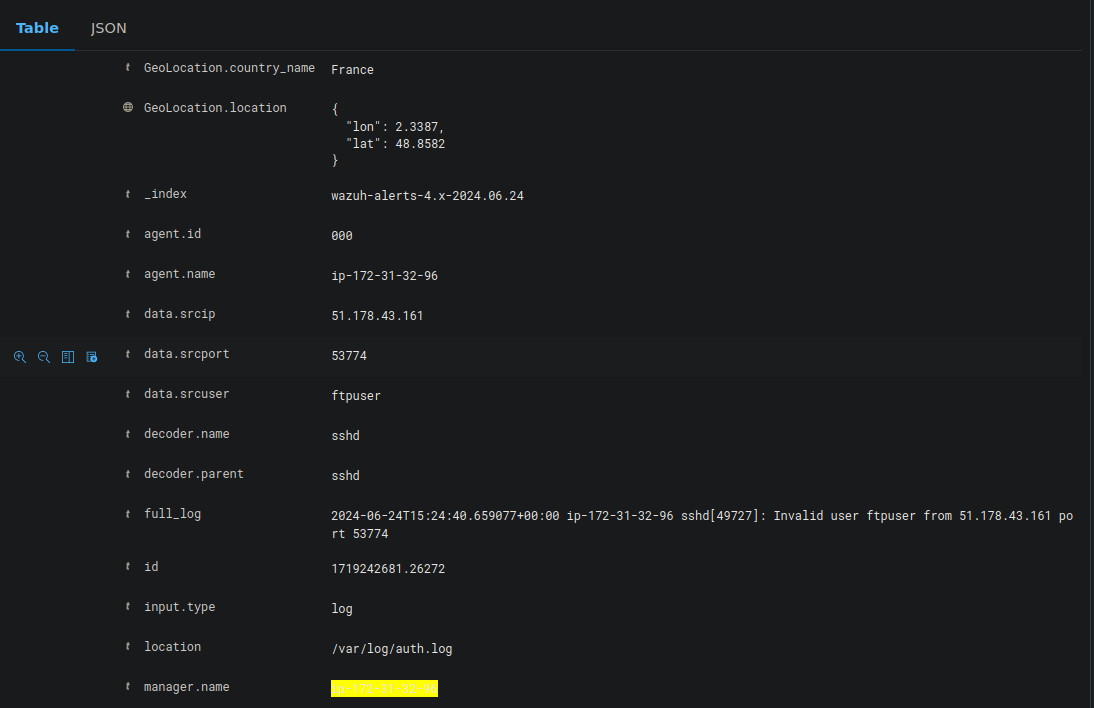Filter for data.srcport field present
Viewport: 1094px width, 708px height.
coord(91,357)
